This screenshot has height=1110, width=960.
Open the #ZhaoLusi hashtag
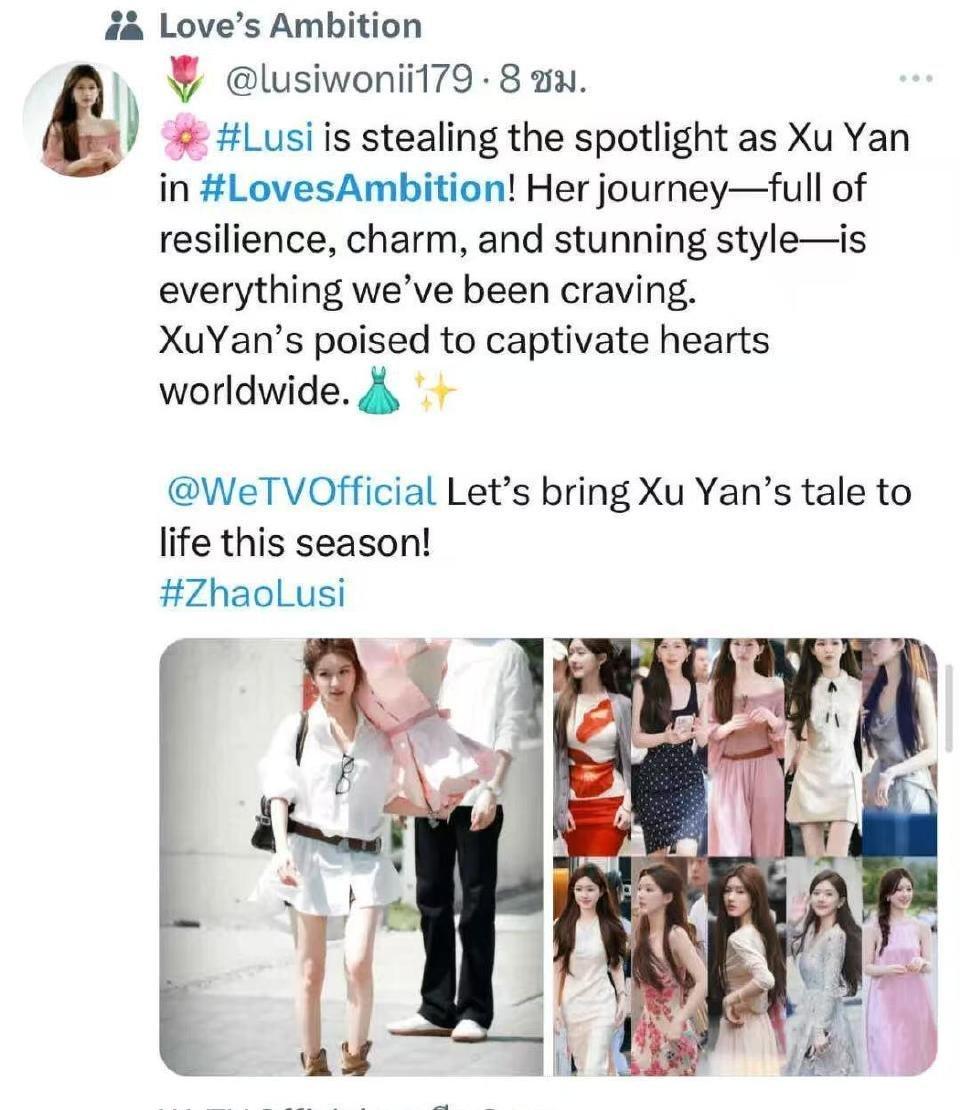pyautogui.click(x=253, y=593)
